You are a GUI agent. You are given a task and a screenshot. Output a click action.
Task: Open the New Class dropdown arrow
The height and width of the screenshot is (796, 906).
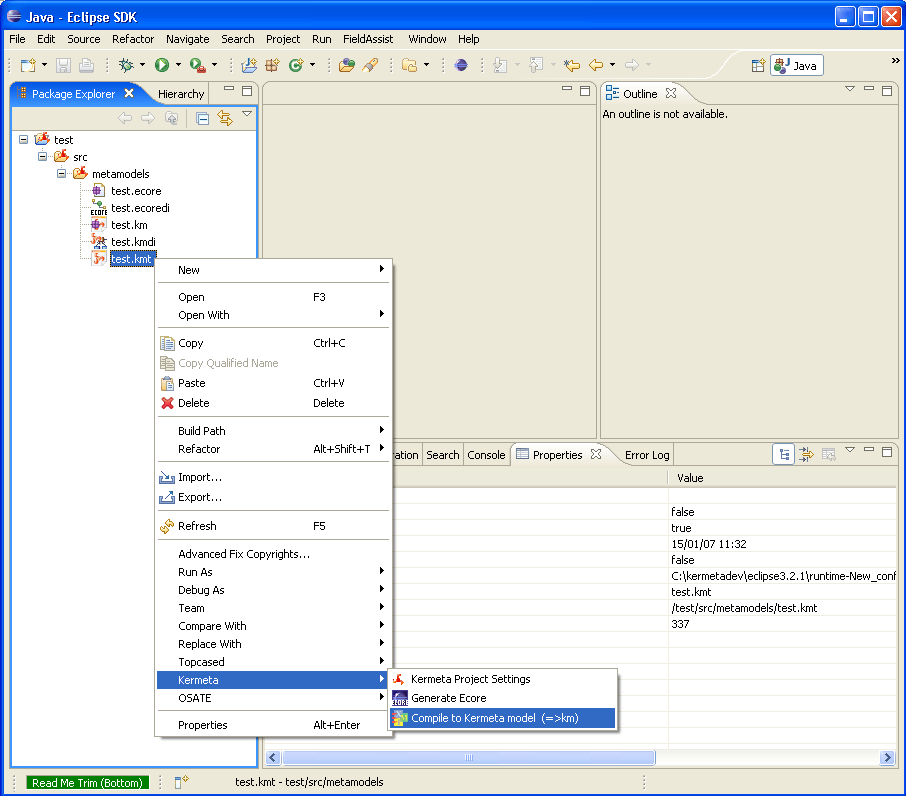[x=313, y=65]
